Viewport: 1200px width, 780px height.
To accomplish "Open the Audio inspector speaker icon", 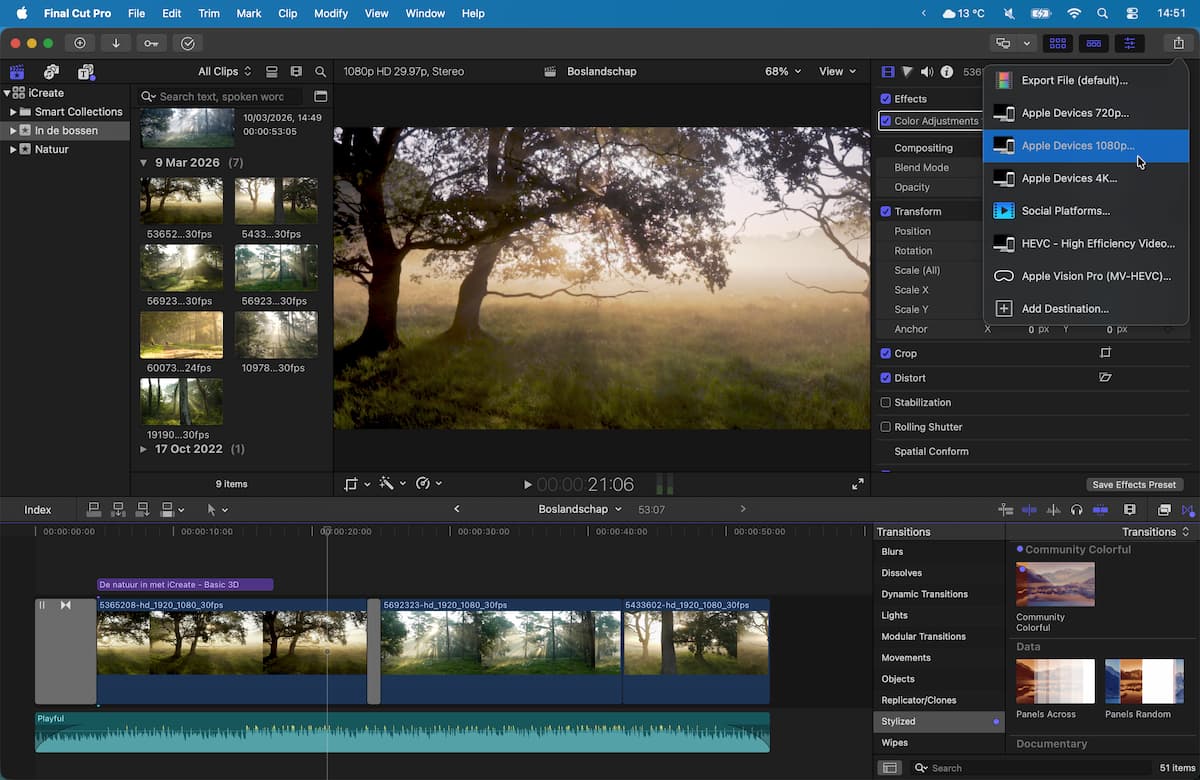I will [927, 72].
